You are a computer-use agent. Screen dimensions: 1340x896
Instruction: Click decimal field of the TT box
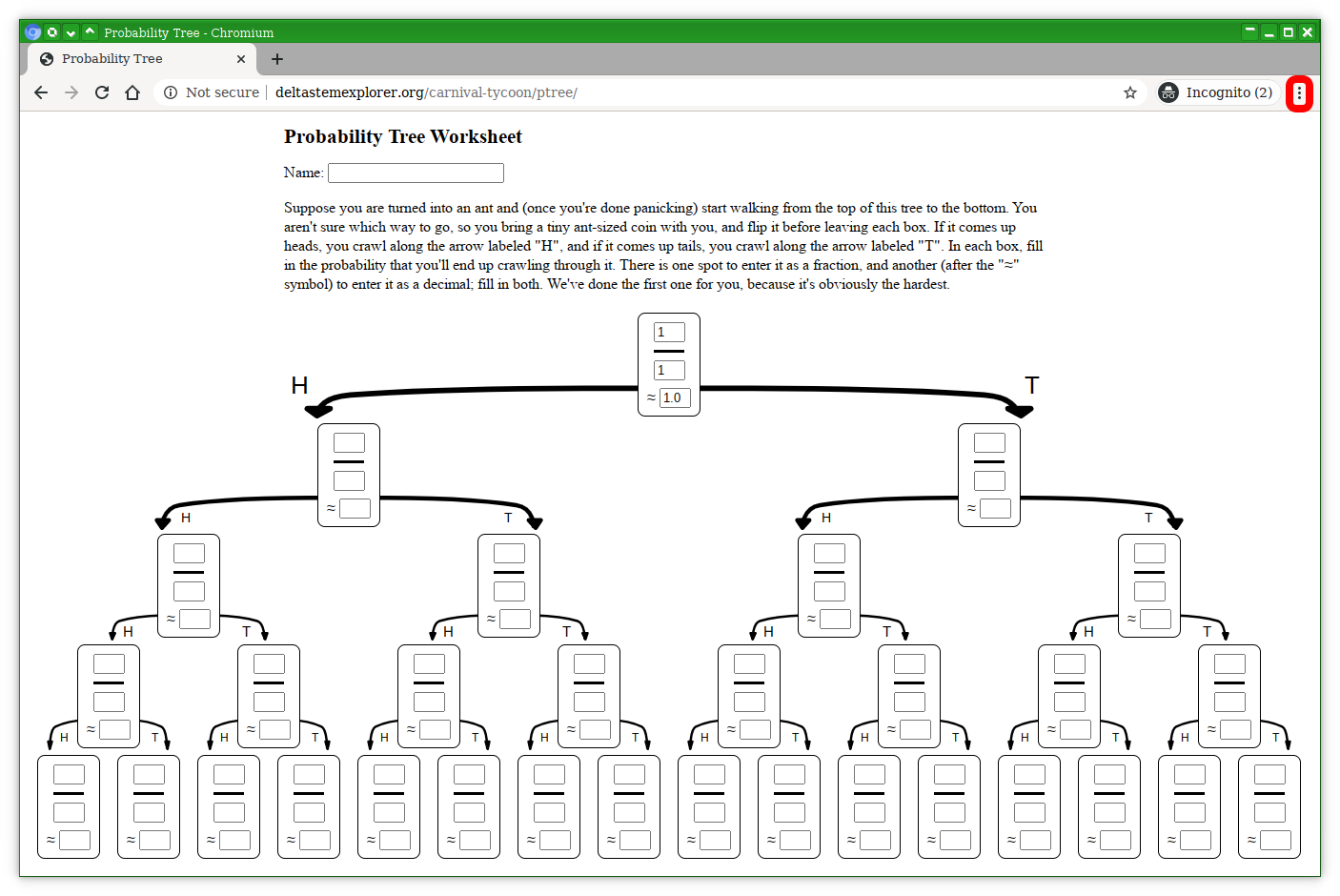[x=1155, y=619]
